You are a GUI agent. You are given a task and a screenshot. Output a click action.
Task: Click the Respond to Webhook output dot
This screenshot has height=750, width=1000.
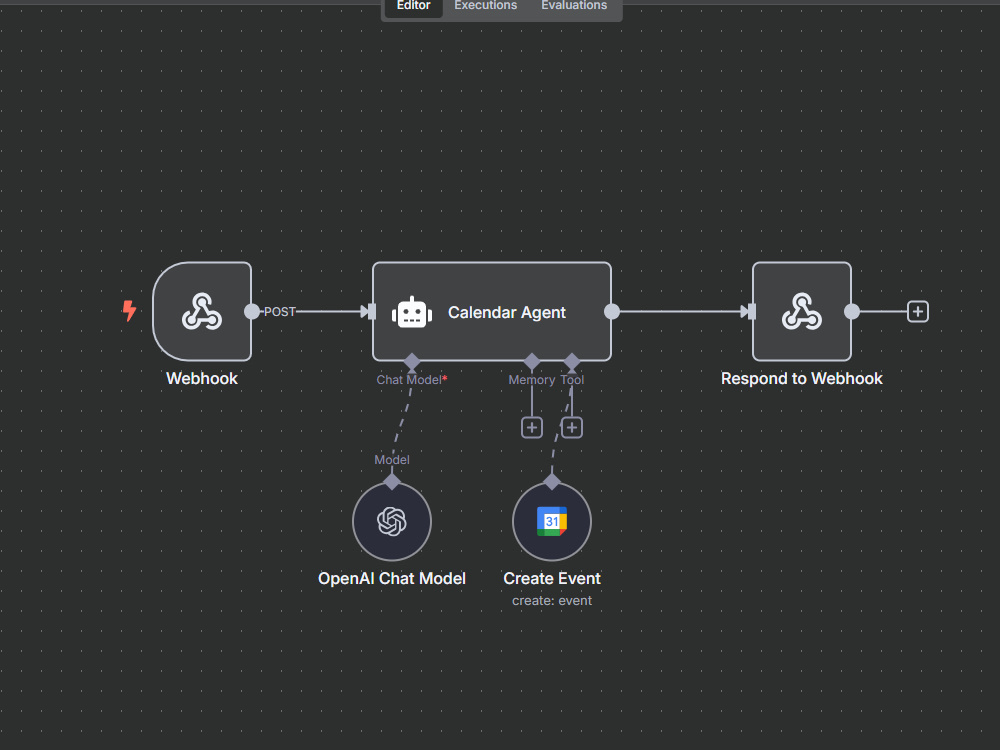click(851, 311)
